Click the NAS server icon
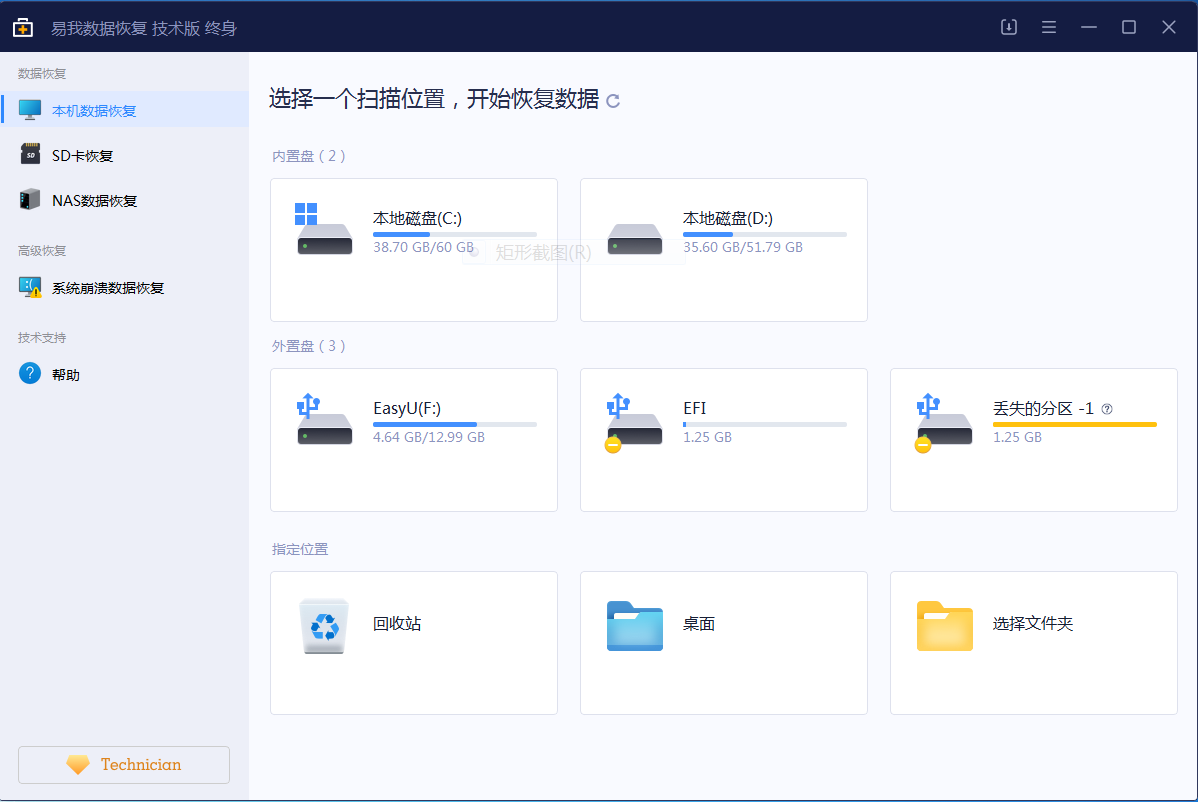The height and width of the screenshot is (802, 1198). tap(30, 199)
